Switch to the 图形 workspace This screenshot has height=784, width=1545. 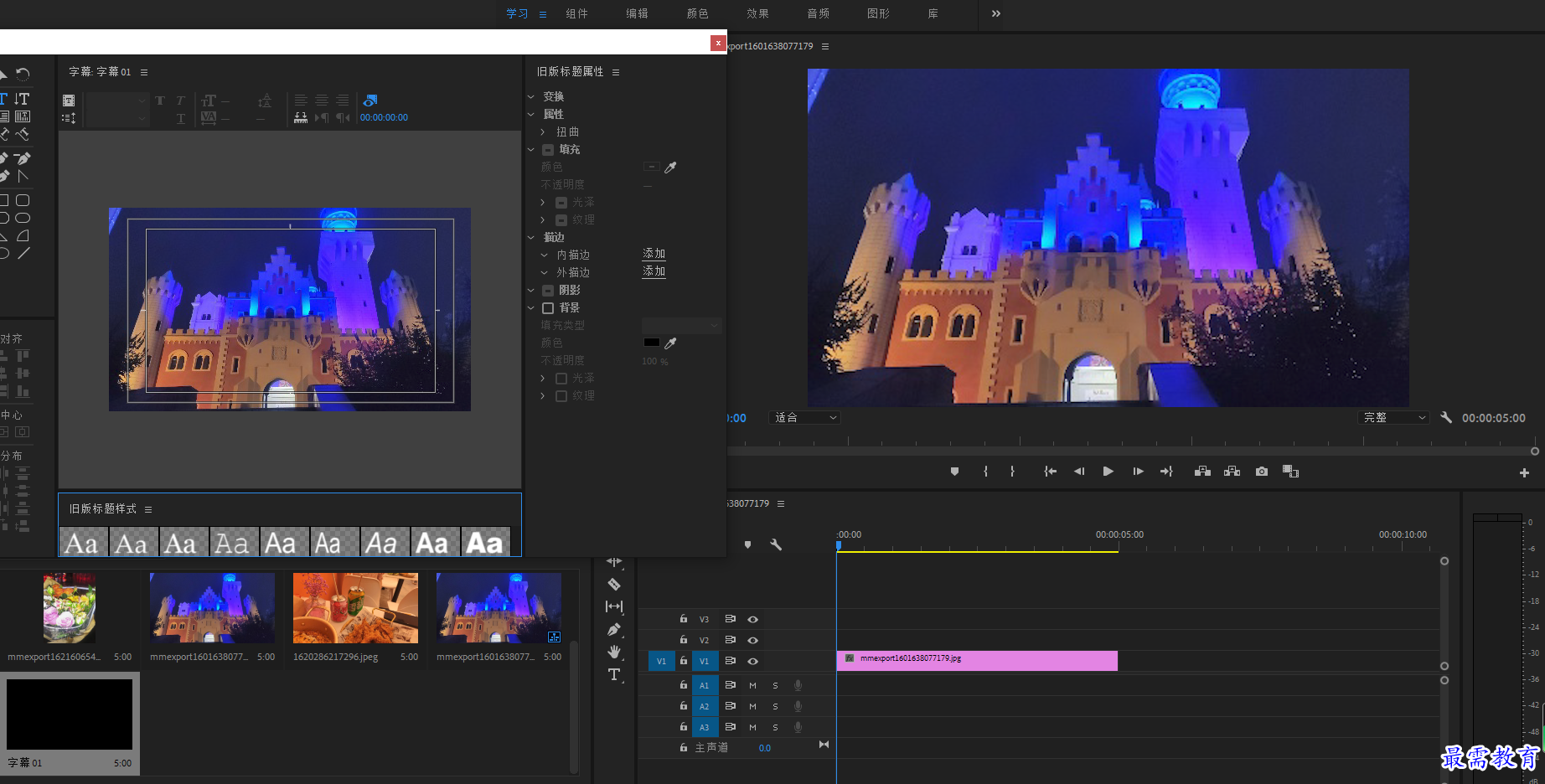tap(878, 13)
